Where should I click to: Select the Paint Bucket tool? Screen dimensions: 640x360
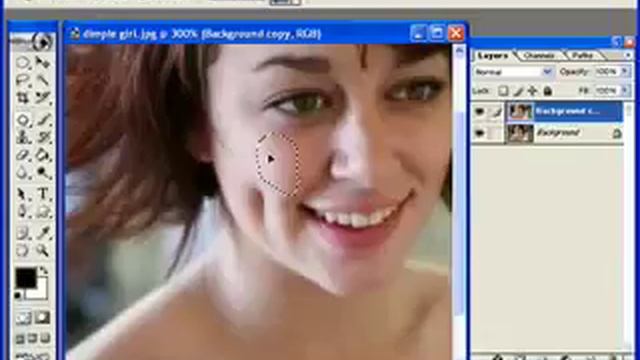[x=42, y=155]
